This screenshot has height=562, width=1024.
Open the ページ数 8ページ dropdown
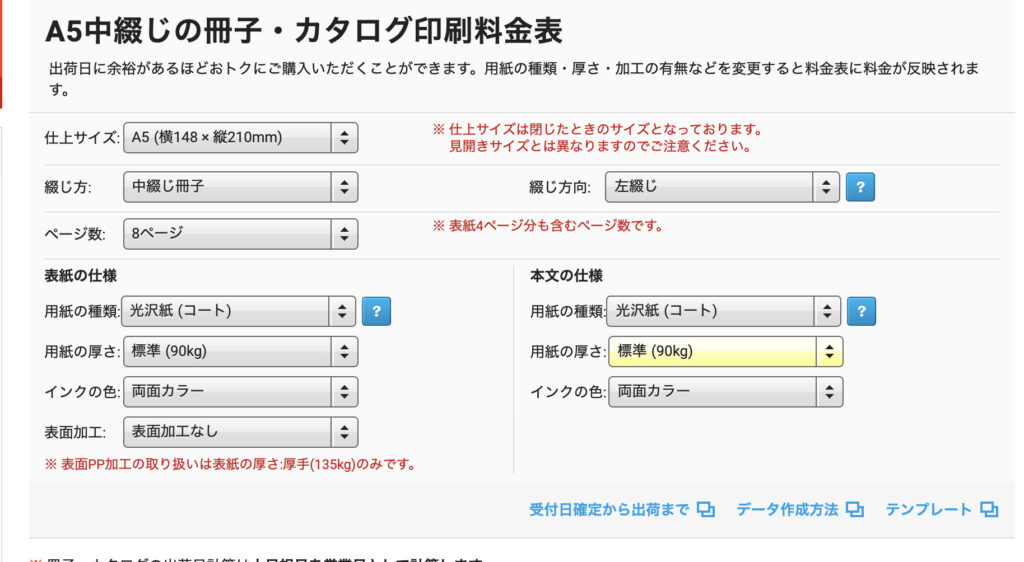240,234
